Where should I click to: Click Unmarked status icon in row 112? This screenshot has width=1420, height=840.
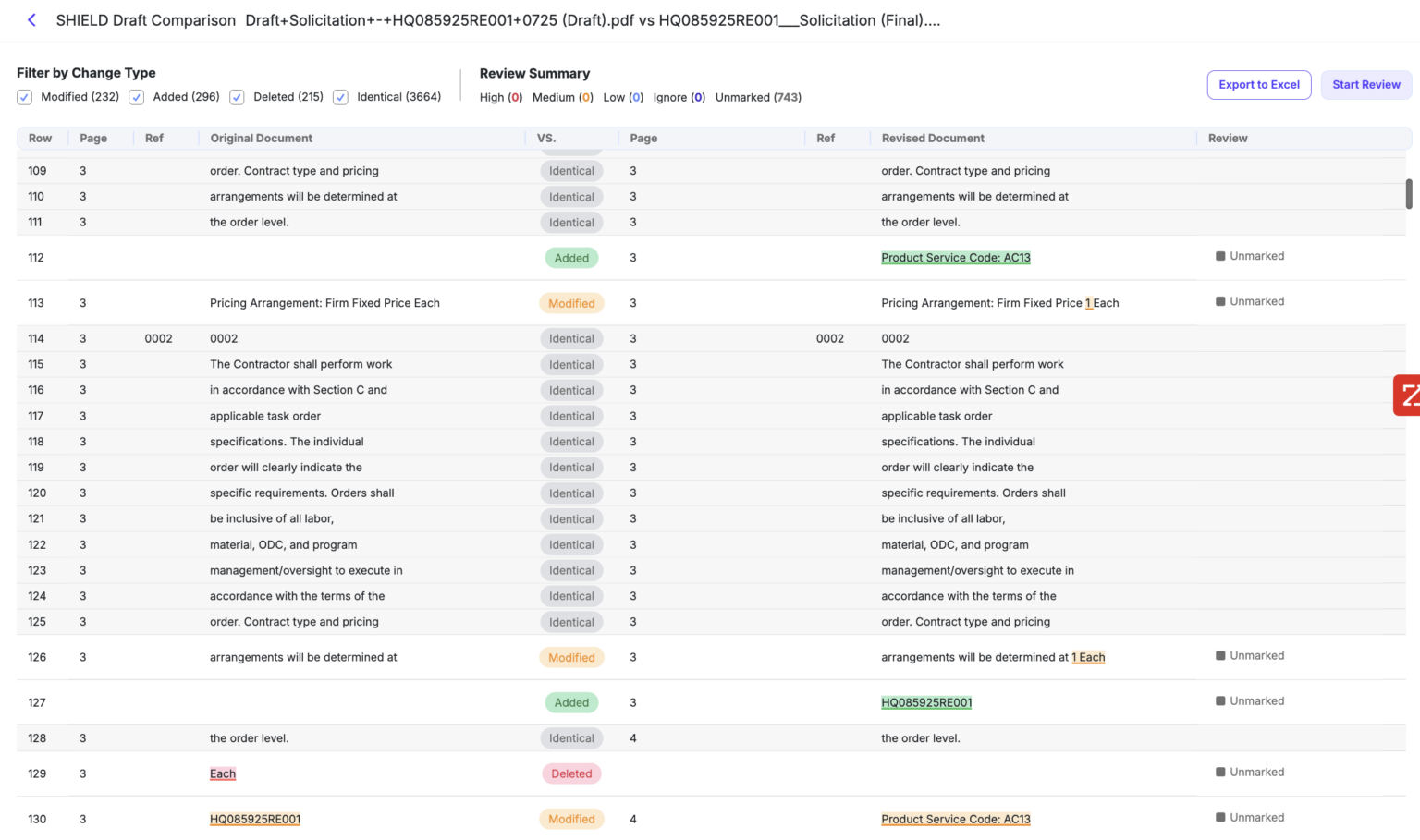click(x=1220, y=256)
